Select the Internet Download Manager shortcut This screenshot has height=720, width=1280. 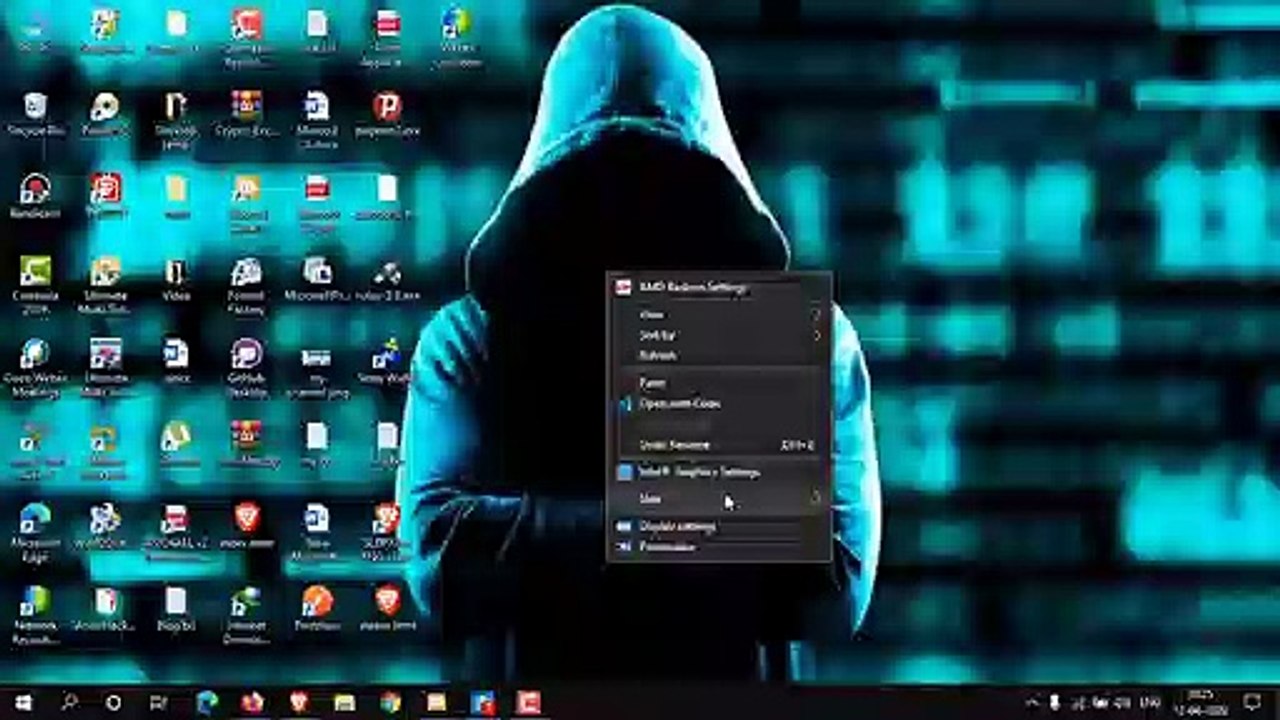[246, 615]
